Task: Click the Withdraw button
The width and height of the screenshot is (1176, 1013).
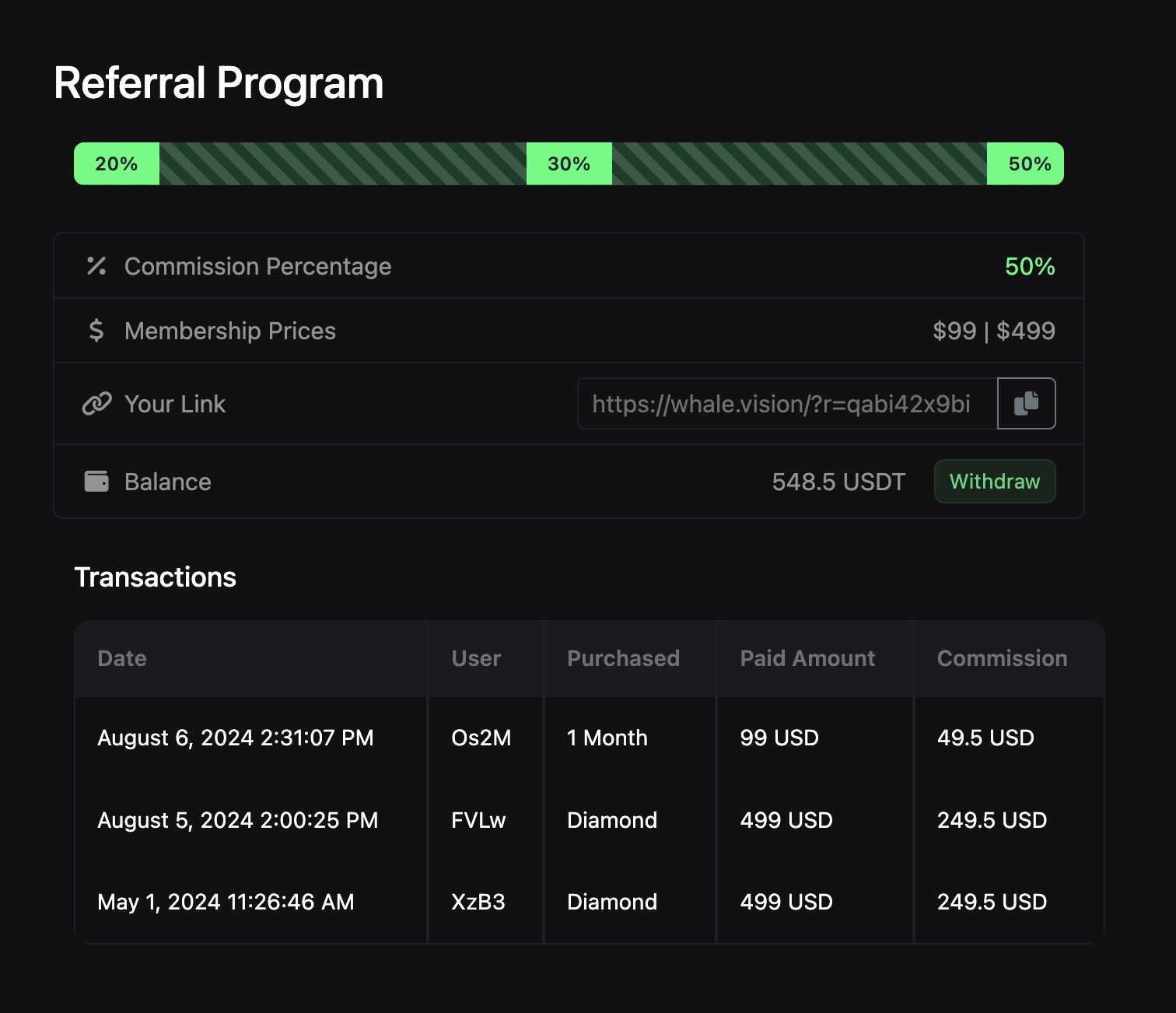Action: [x=995, y=481]
